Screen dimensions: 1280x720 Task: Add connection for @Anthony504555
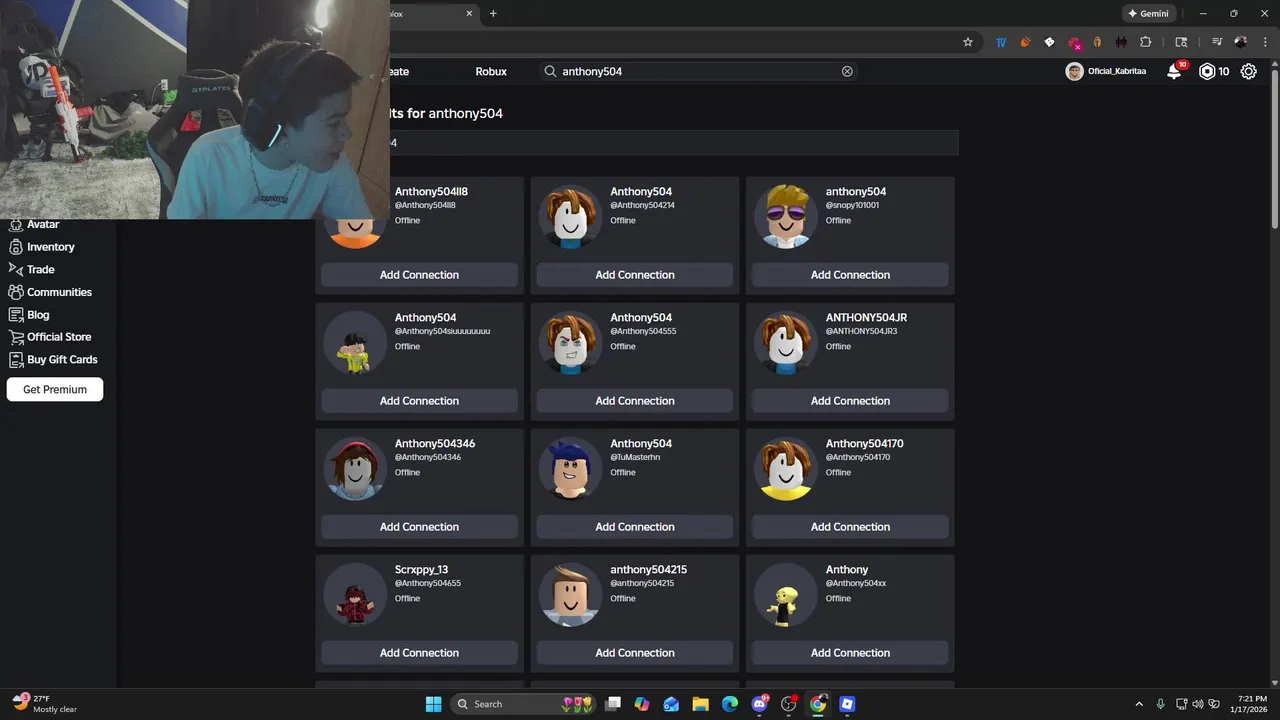635,401
